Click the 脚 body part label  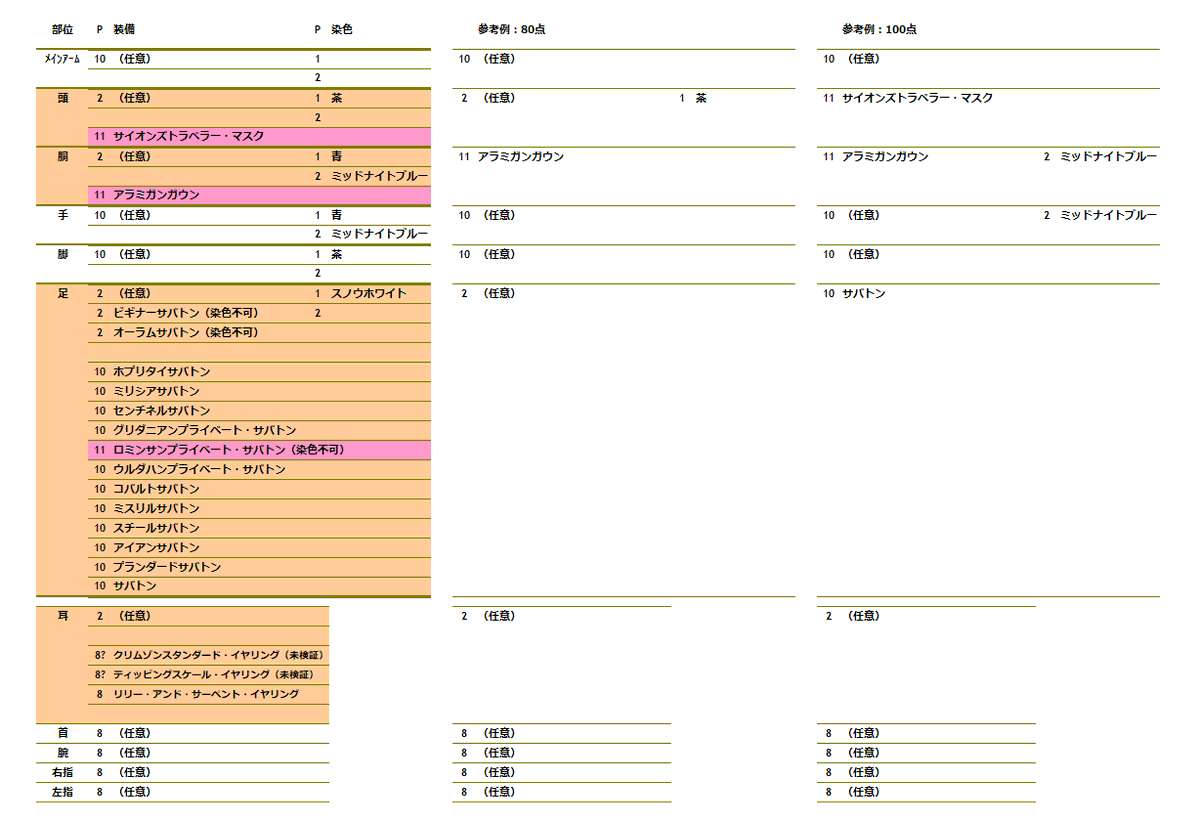(x=62, y=254)
